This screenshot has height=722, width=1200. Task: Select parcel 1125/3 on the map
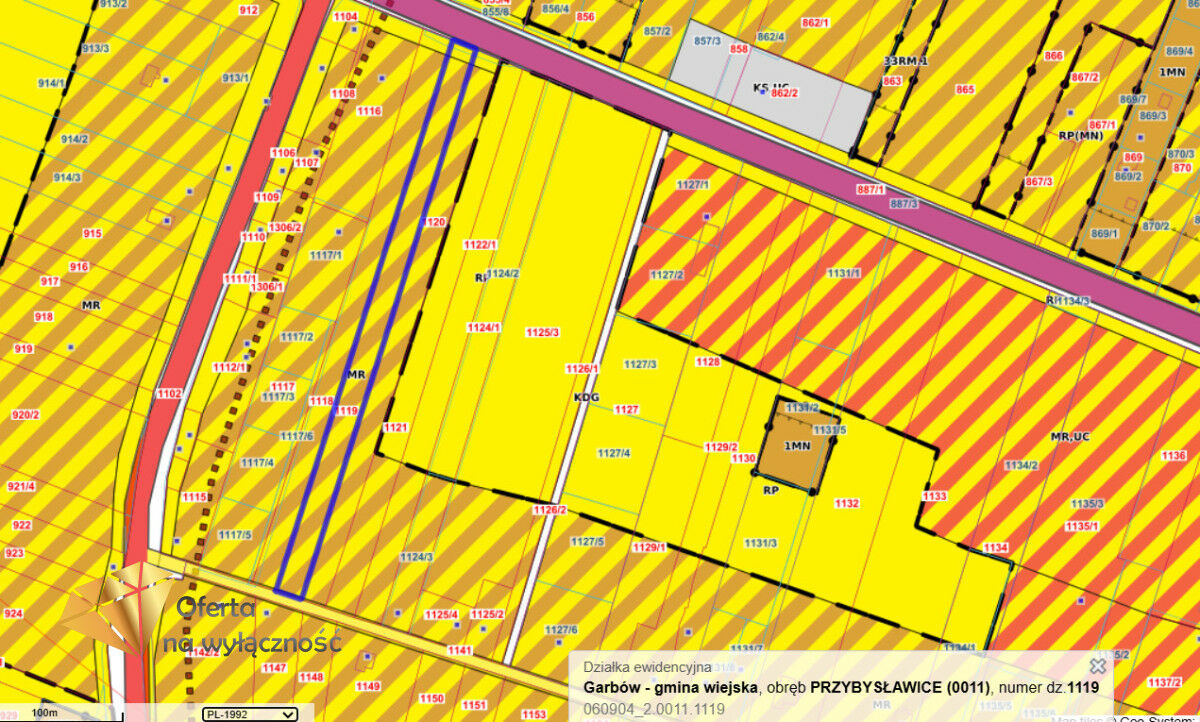(542, 333)
